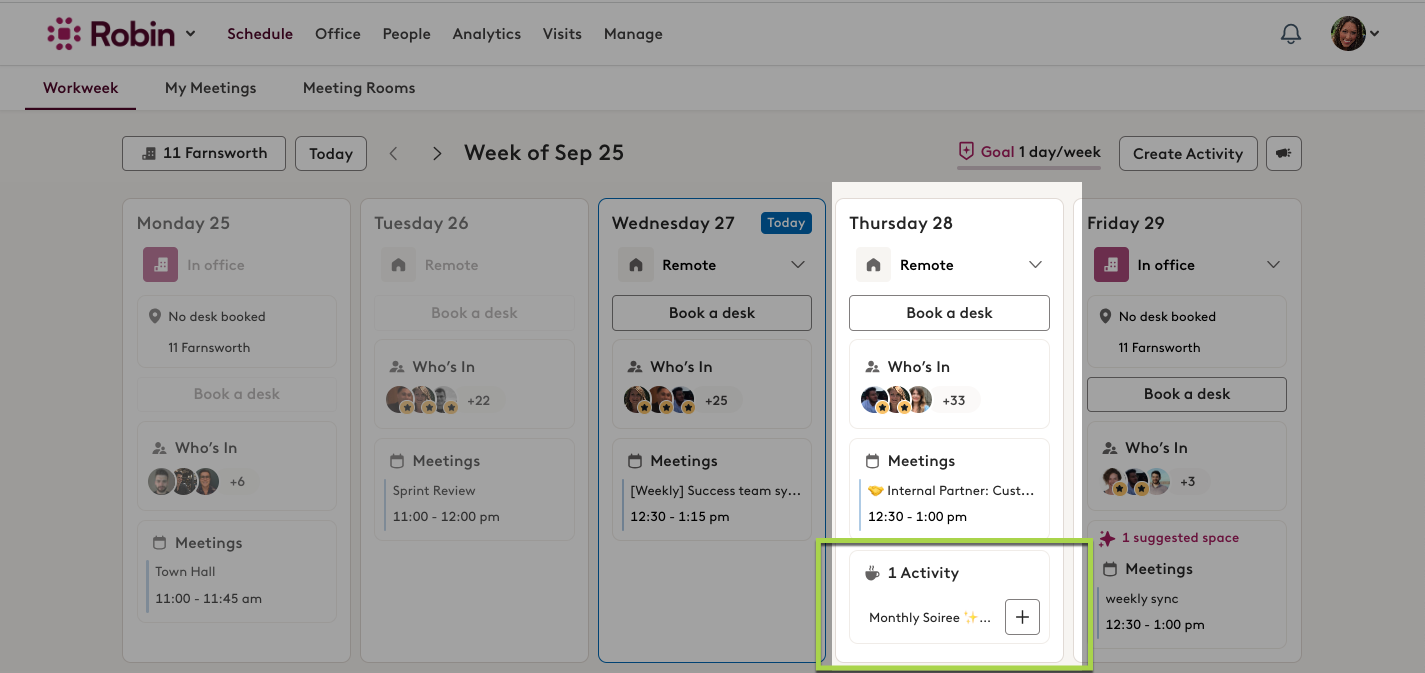Click the announcements megaphone icon
The width and height of the screenshot is (1425, 673).
click(x=1284, y=153)
